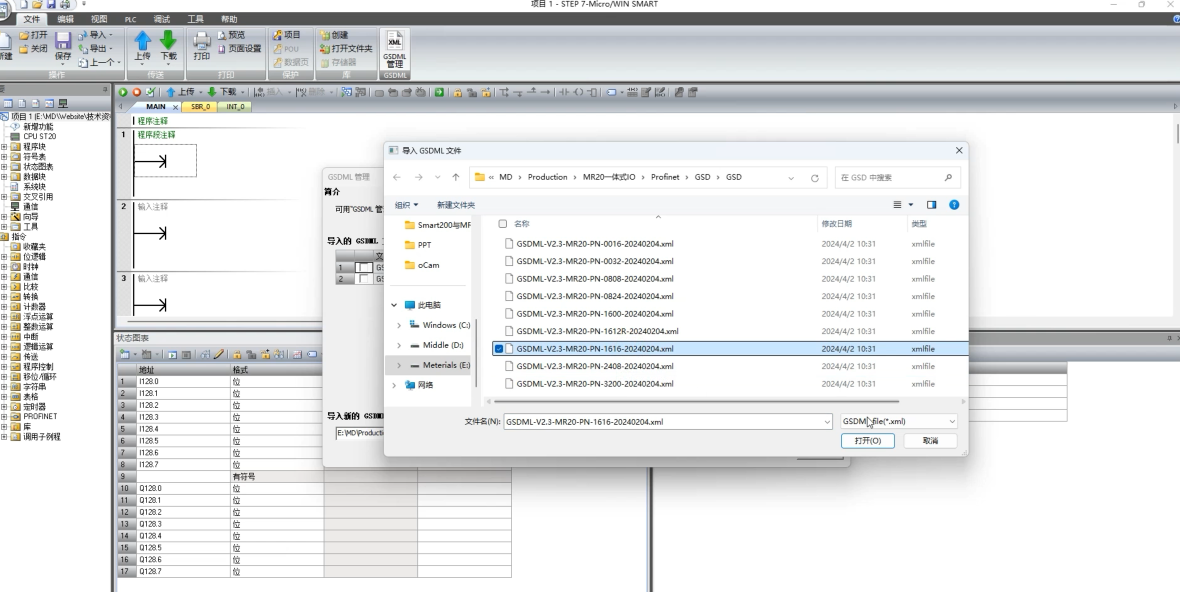The image size is (1180, 592).
Task: Open the file type GSDML file(*.xml) dropdown
Action: pos(899,422)
